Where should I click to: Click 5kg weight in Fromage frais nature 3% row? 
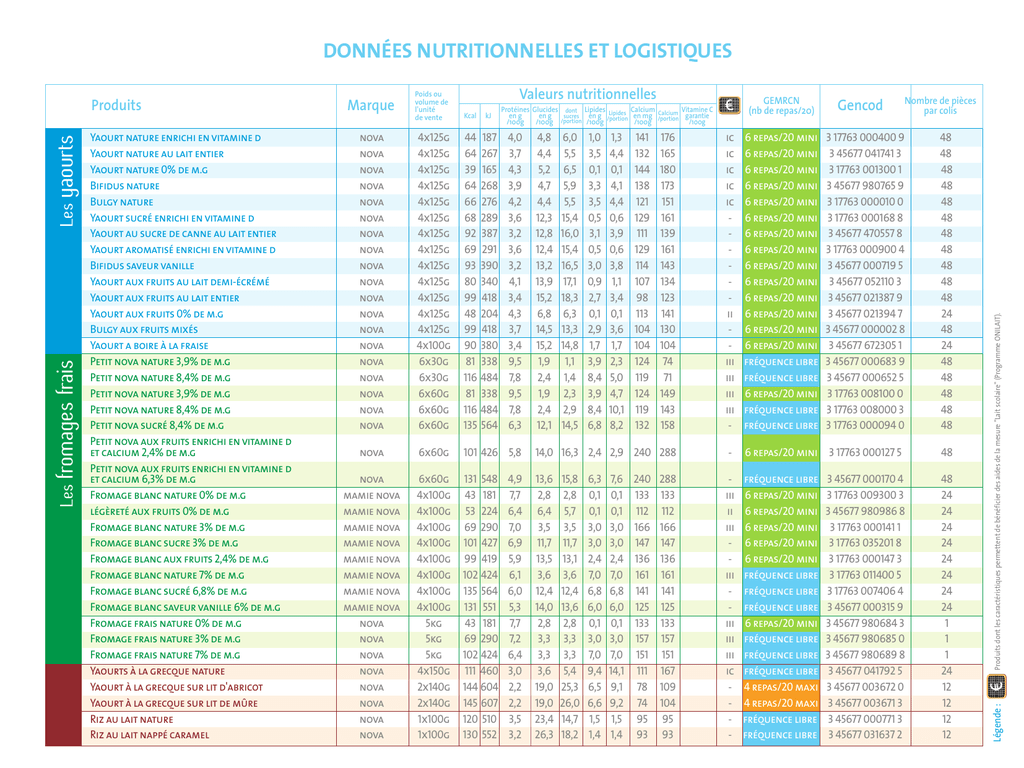click(x=434, y=639)
